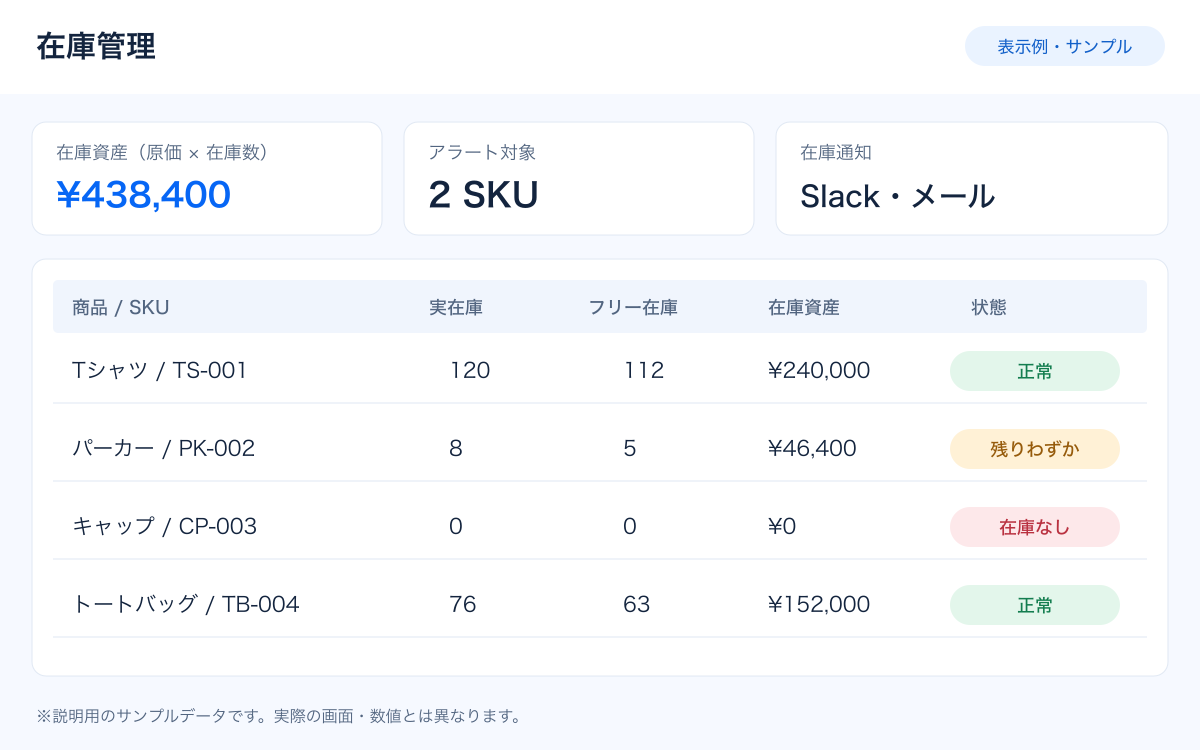Click the 正常 badge in the TB-004 row

1035,605
